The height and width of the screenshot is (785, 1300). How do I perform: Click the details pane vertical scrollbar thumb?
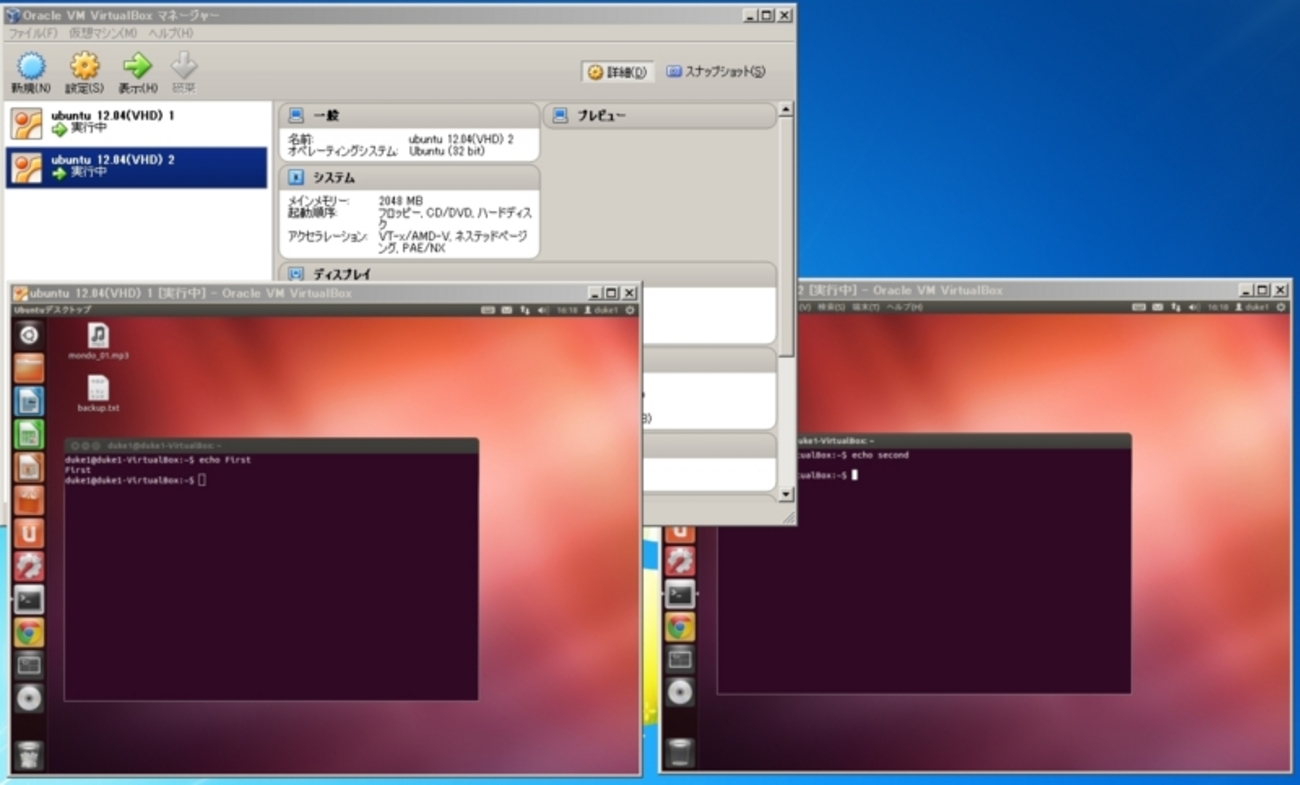(x=786, y=235)
